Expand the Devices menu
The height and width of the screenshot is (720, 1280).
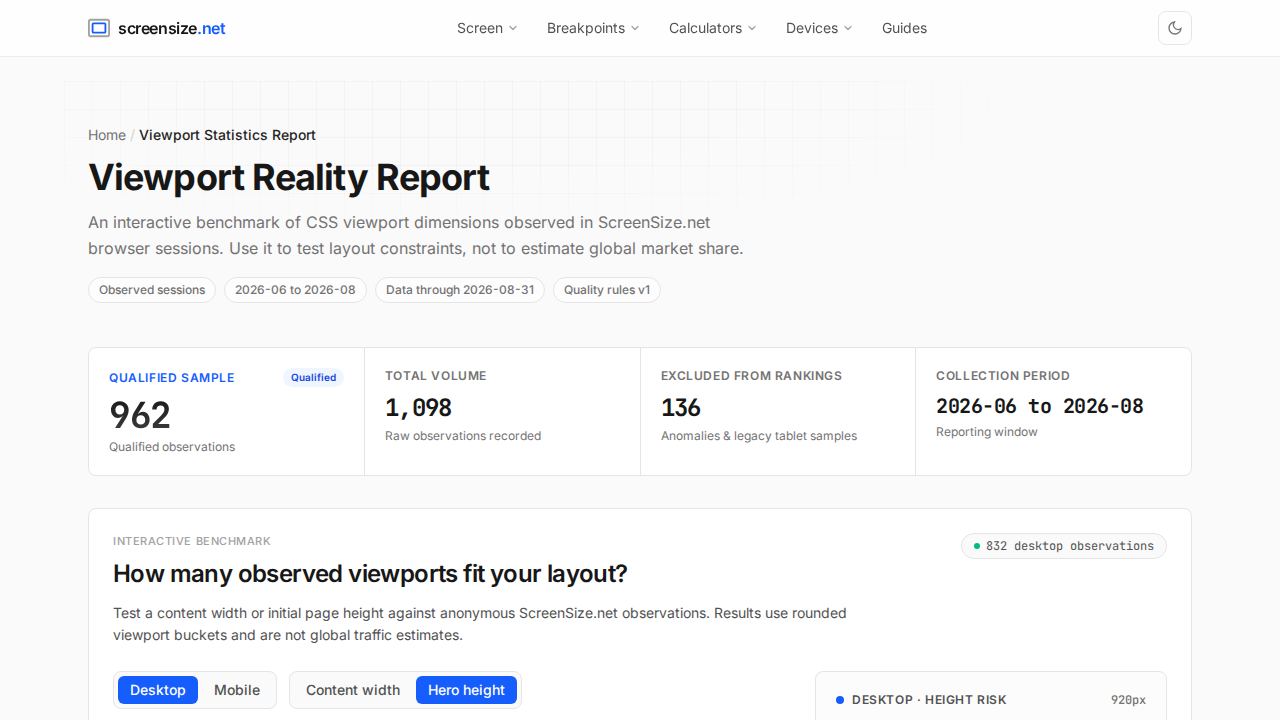819,28
